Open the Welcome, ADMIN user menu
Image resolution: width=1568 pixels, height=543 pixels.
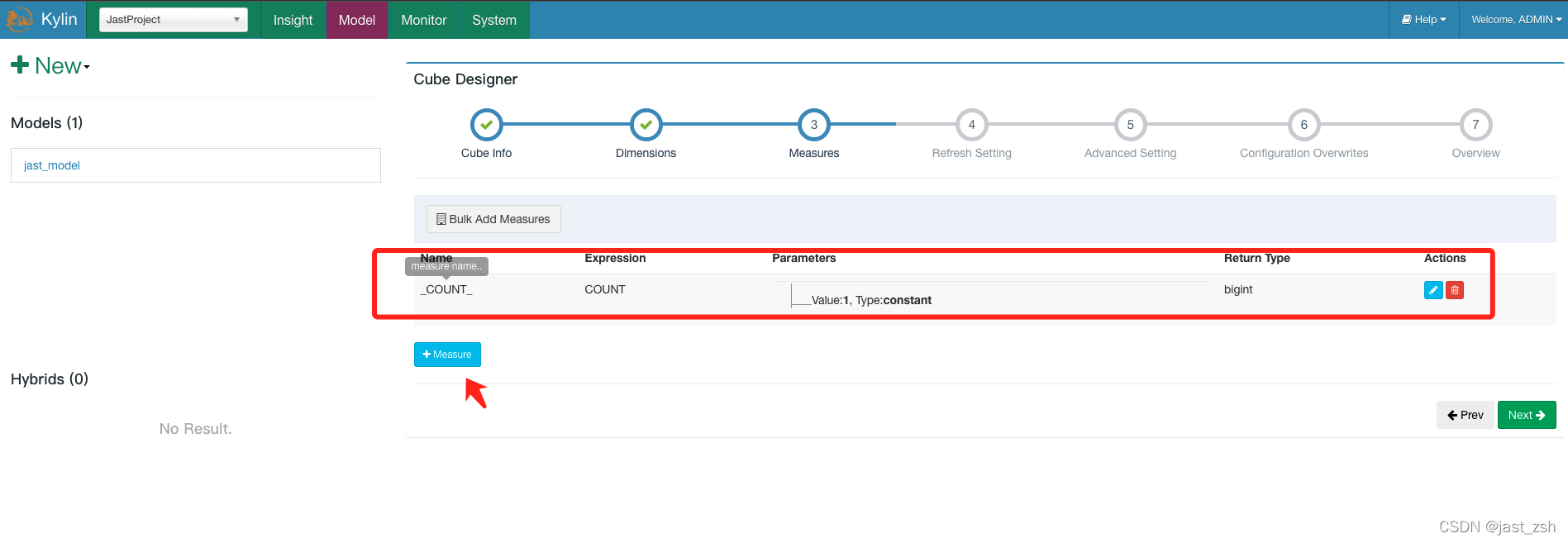[x=1516, y=20]
